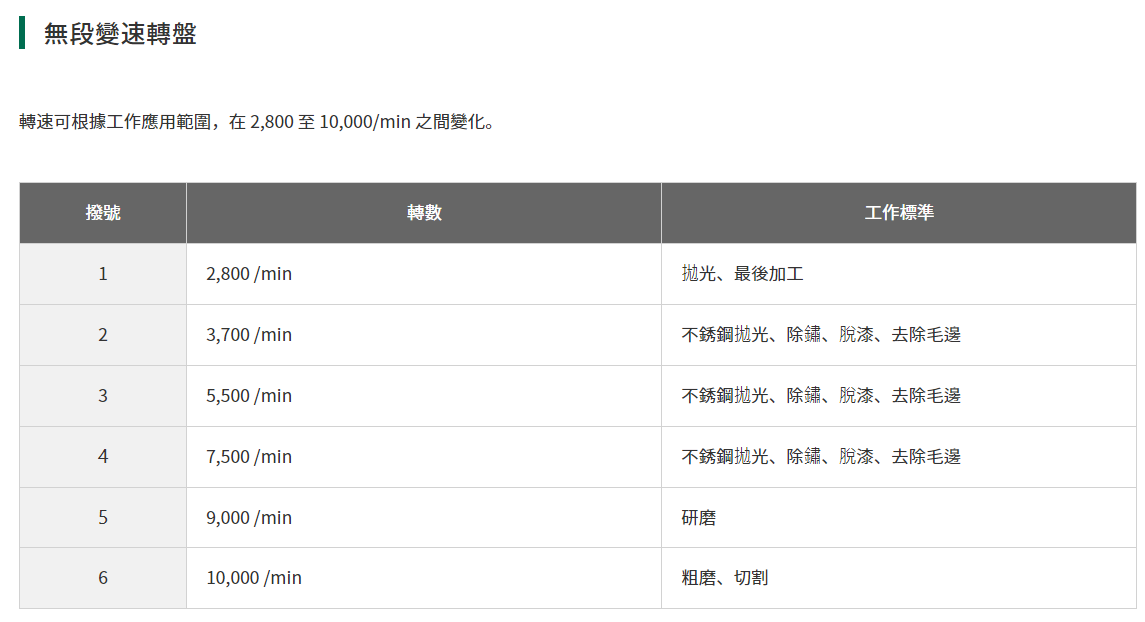Select the 工作標準 column header

[898, 213]
